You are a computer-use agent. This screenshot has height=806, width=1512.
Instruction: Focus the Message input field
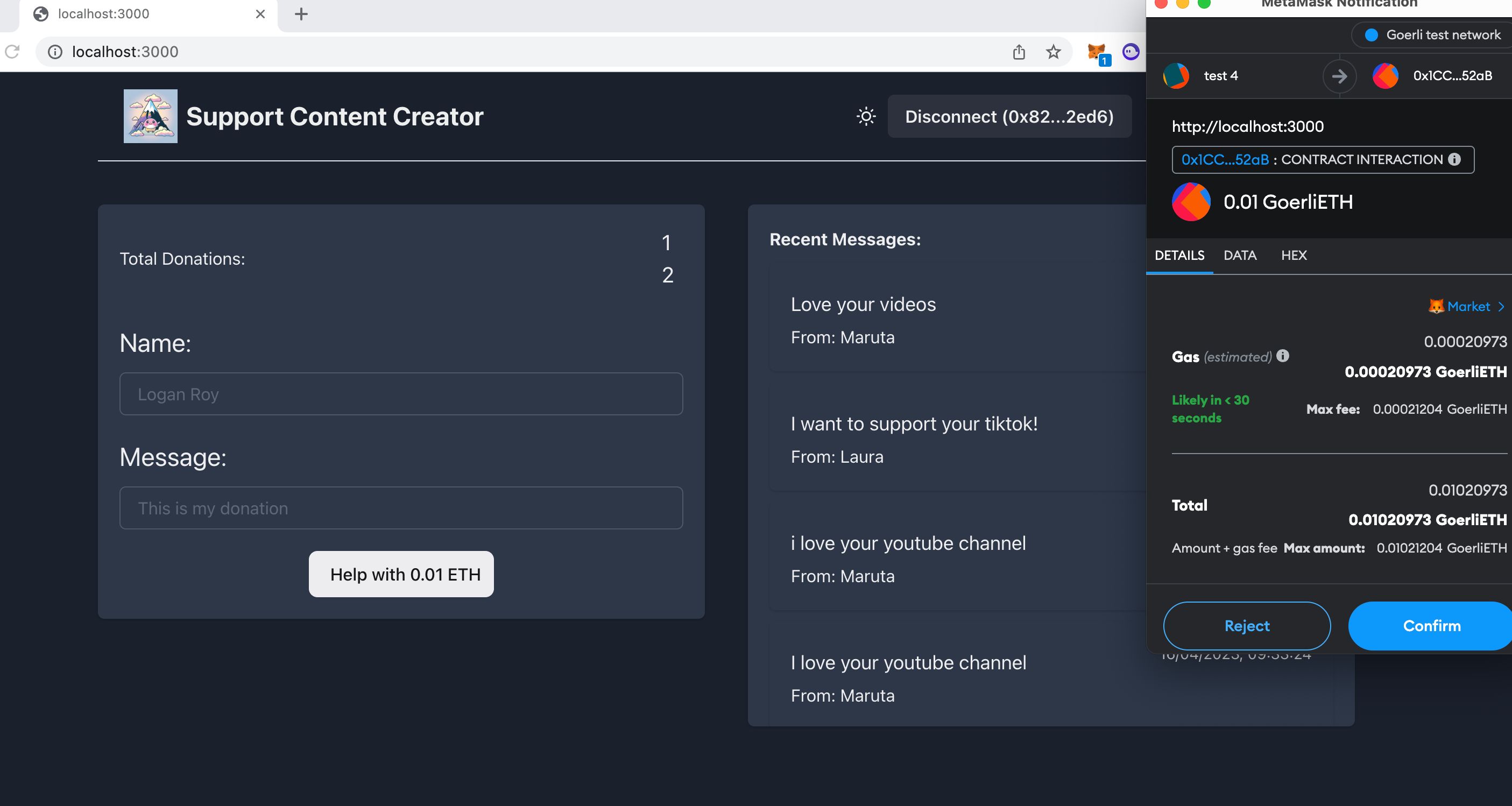(401, 508)
